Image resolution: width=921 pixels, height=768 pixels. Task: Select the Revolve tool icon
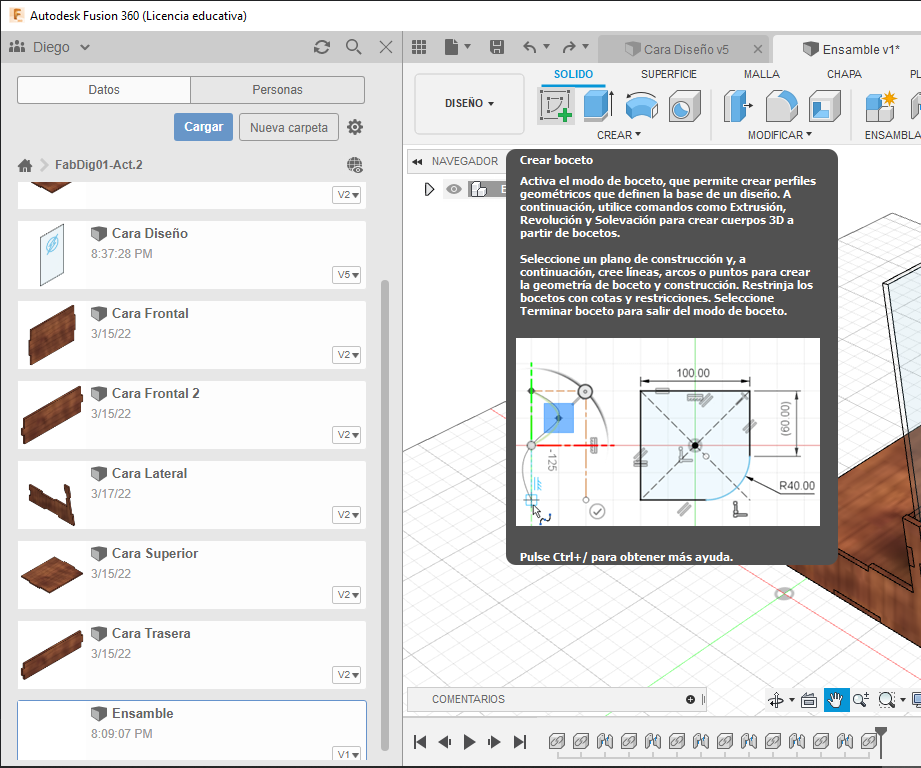641,106
